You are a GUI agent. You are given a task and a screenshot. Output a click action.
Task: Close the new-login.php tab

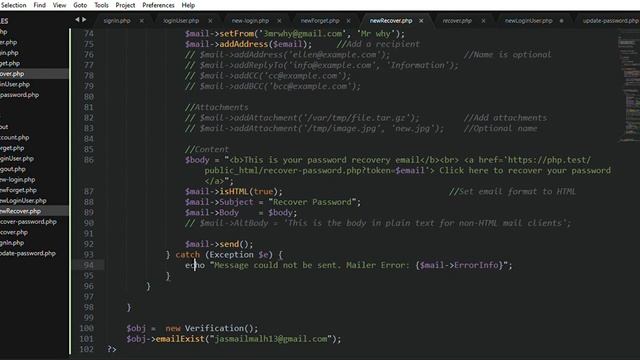coord(279,21)
